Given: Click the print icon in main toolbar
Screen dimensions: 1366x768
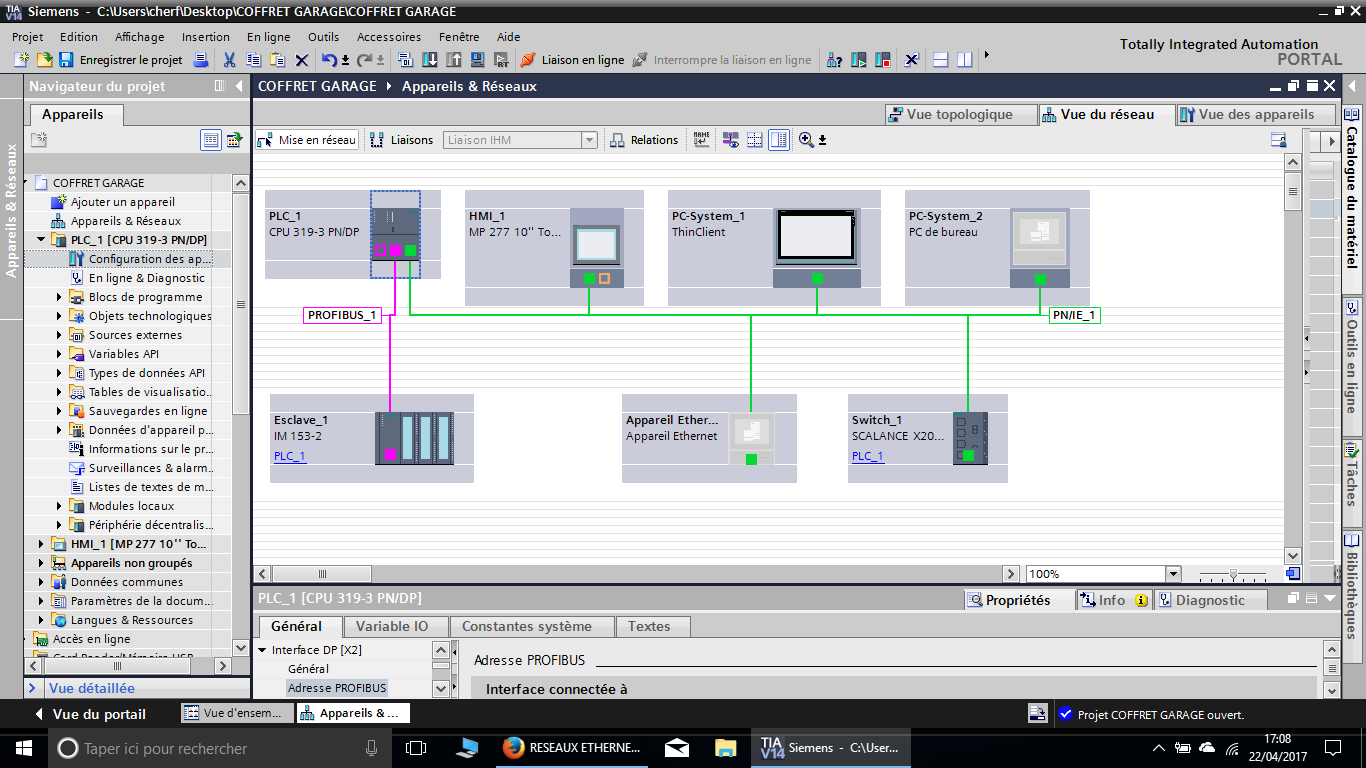Looking at the screenshot, I should (200, 60).
